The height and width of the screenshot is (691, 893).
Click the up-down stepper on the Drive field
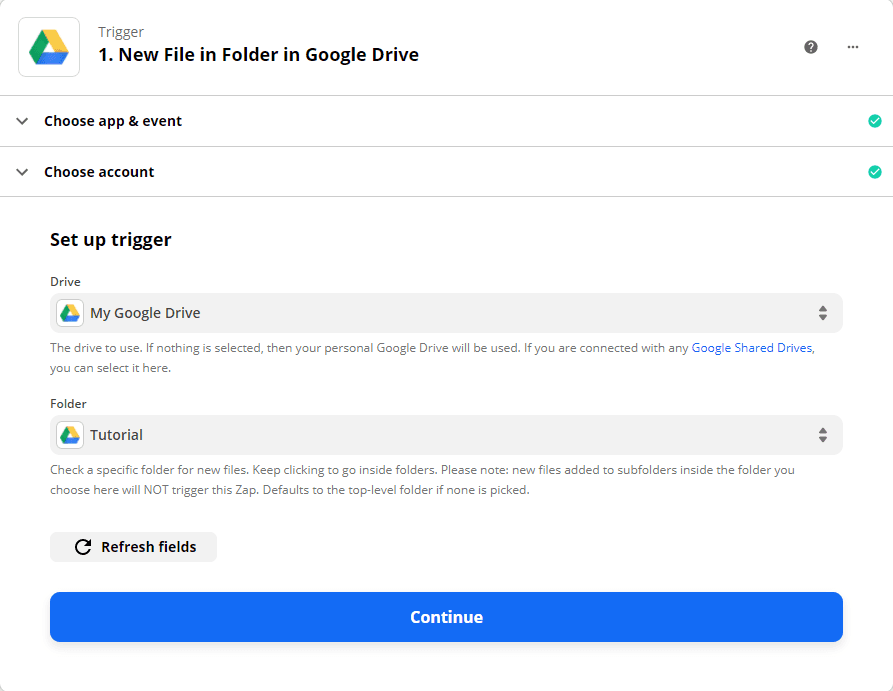pyautogui.click(x=823, y=312)
